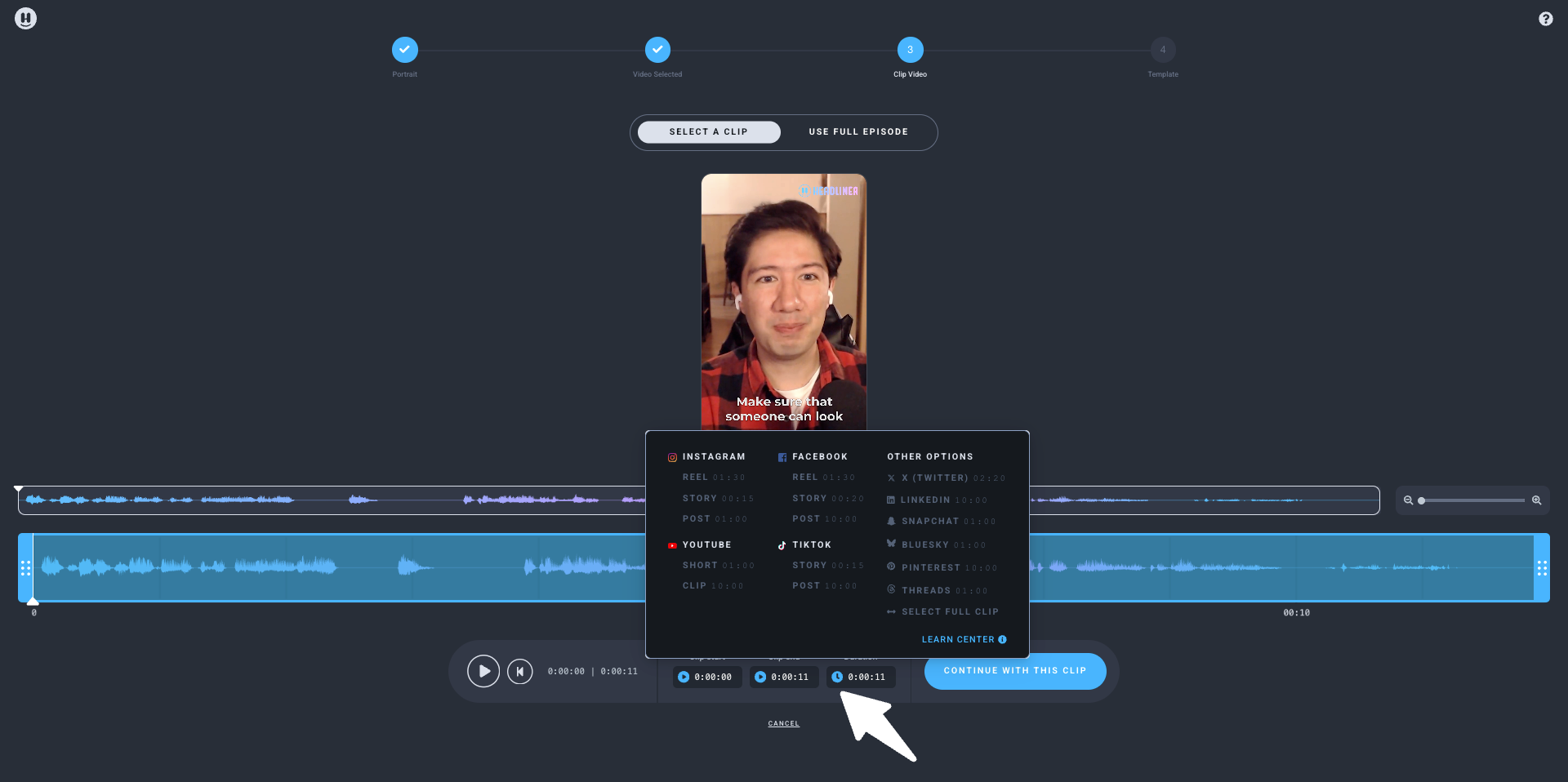Click the waveform zoom slider
The image size is (1568, 782).
pos(1472,500)
